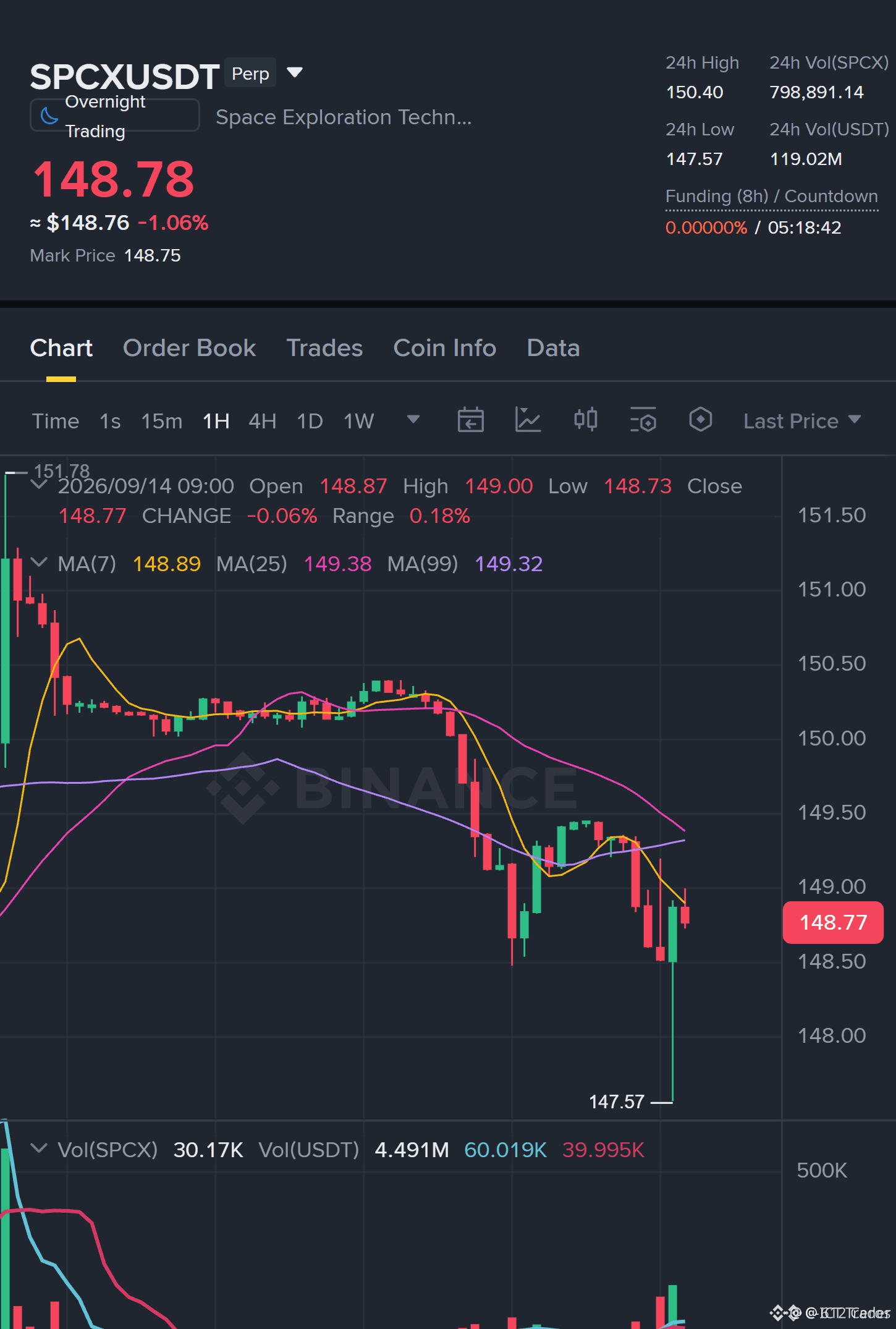Image resolution: width=896 pixels, height=1329 pixels.
Task: Open the calendar jump-to-date icon
Action: point(470,420)
